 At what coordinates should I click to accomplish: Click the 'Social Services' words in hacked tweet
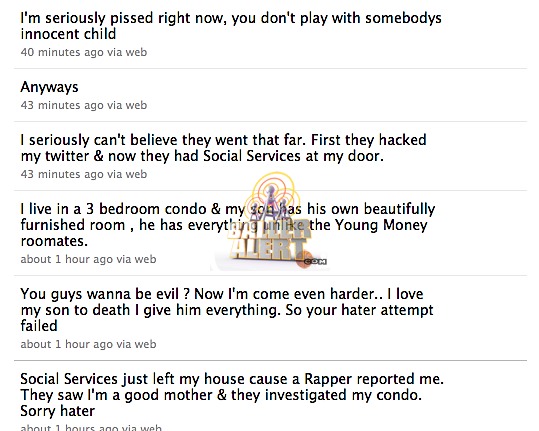click(252, 156)
